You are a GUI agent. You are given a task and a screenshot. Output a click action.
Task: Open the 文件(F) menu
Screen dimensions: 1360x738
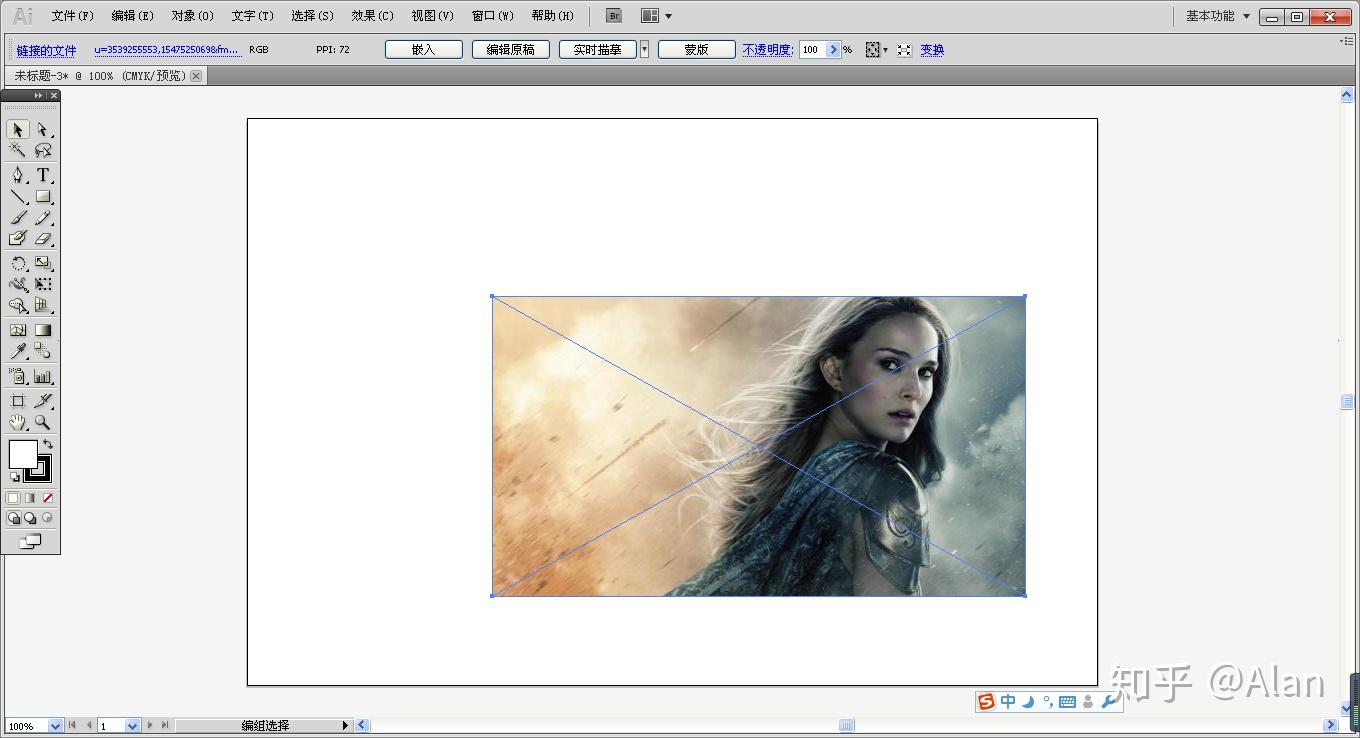tap(72, 16)
